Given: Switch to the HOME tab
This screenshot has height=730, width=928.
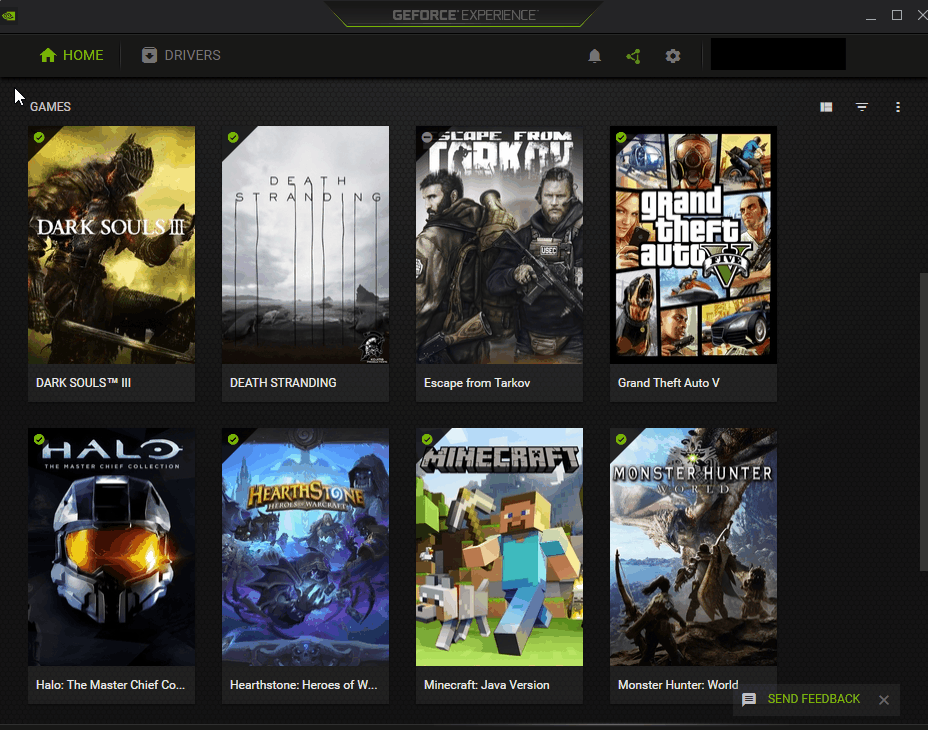Looking at the screenshot, I should click(71, 55).
